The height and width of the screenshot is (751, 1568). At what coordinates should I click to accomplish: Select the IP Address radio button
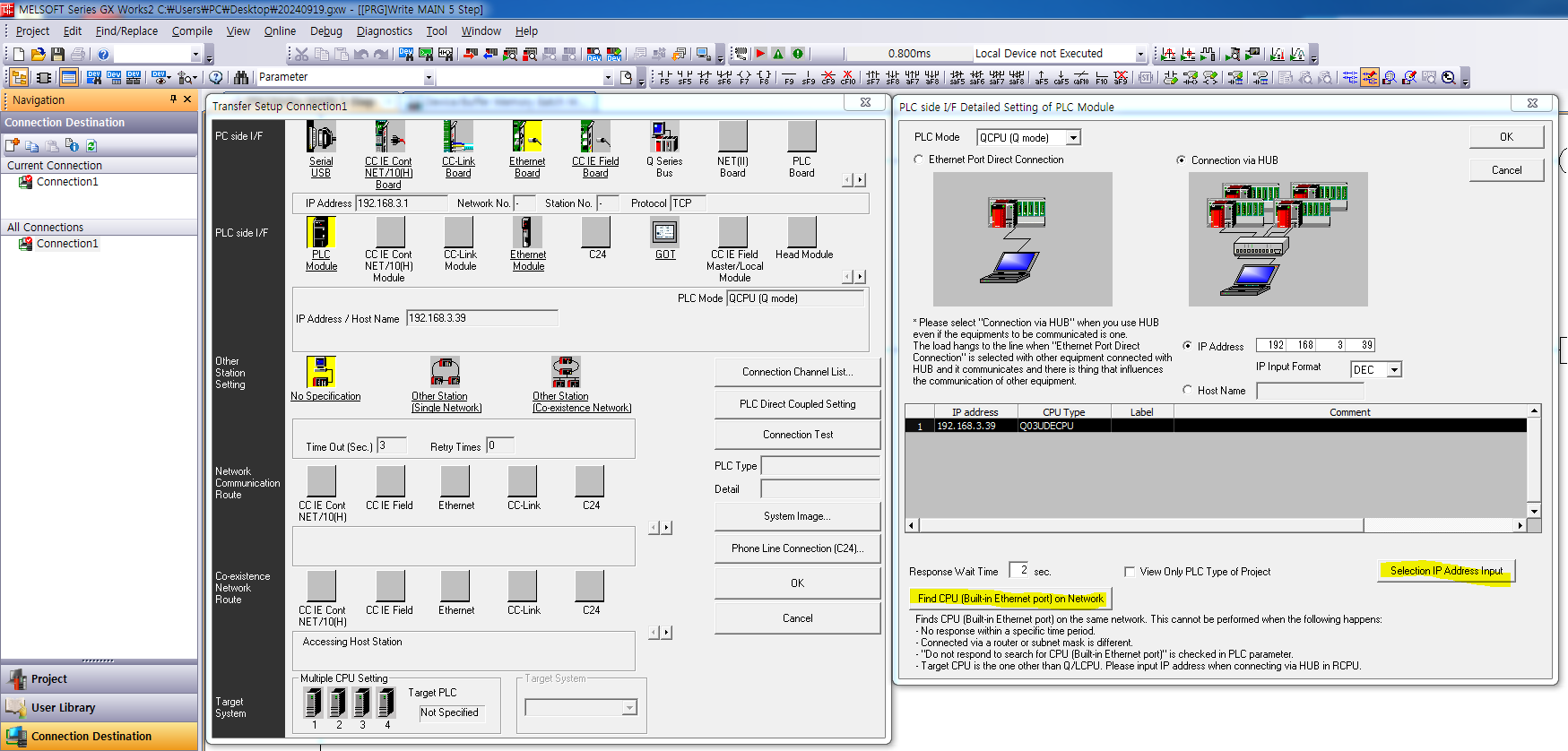1188,346
